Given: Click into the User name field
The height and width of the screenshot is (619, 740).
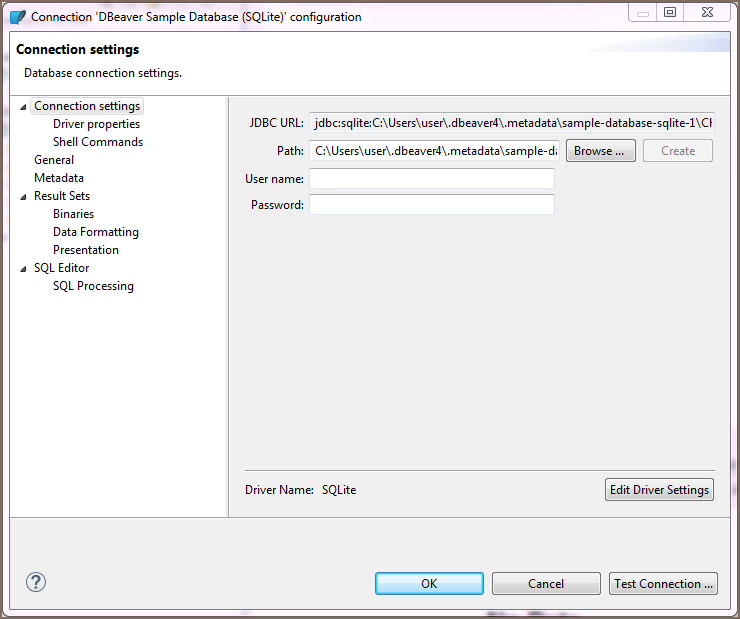Looking at the screenshot, I should pos(431,179).
